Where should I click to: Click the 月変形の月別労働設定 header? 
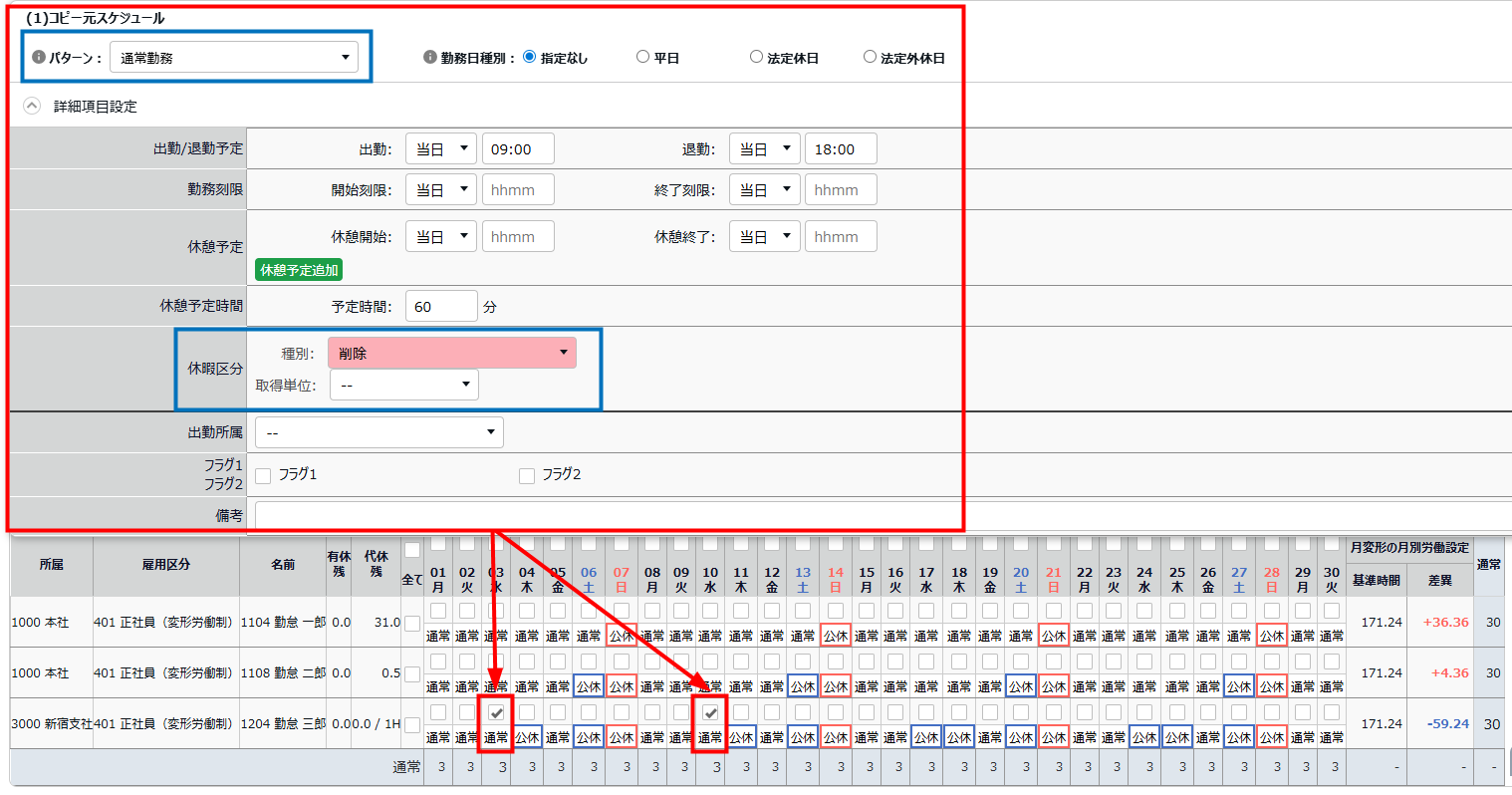click(x=1409, y=547)
